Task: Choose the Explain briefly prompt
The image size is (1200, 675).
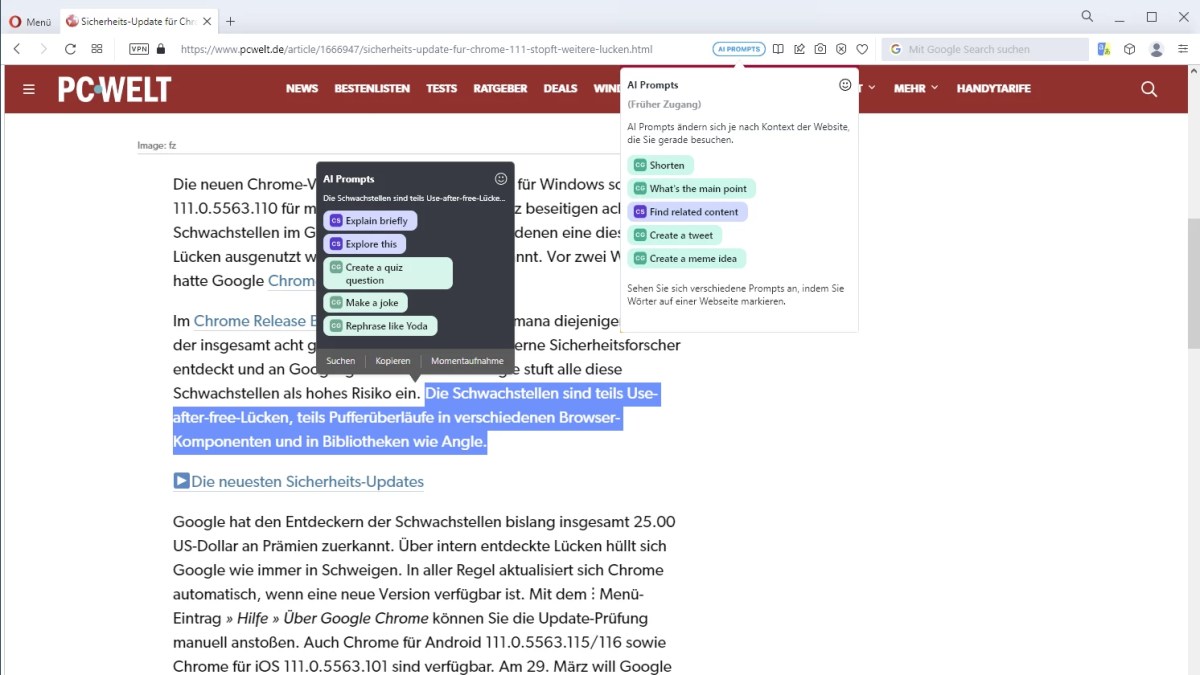Action: click(x=370, y=220)
